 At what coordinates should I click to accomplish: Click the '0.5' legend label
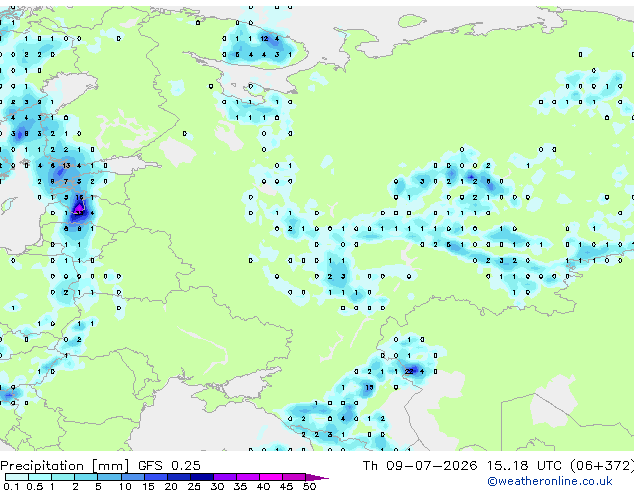pyautogui.click(x=34, y=486)
